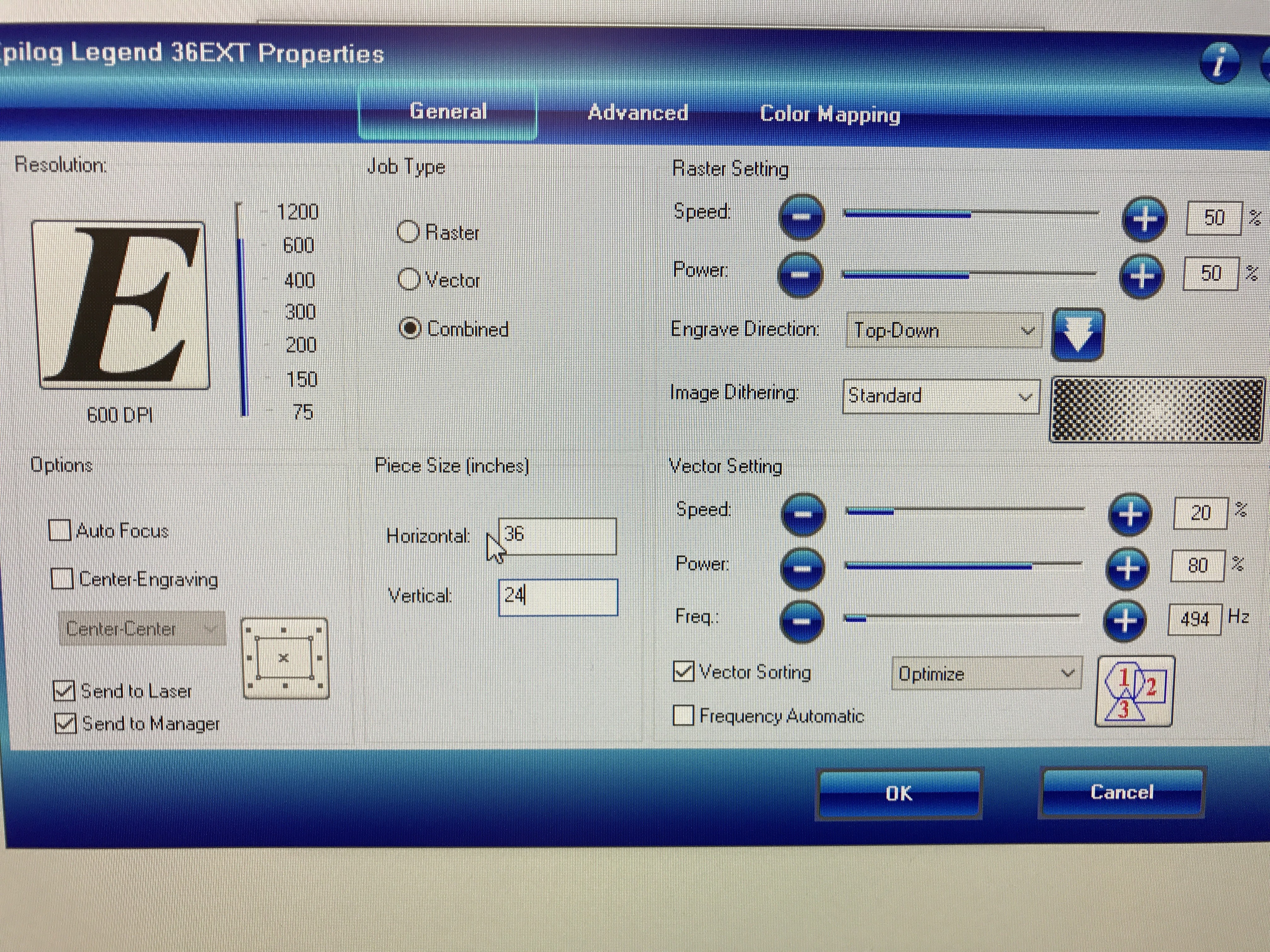Decrease vector speed with minus button
Viewport: 1270px width, 952px height.
[803, 514]
